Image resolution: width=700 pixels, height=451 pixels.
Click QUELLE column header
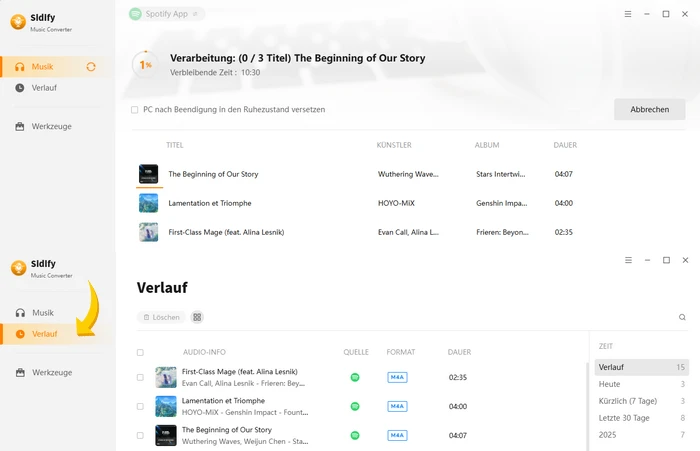[356, 352]
